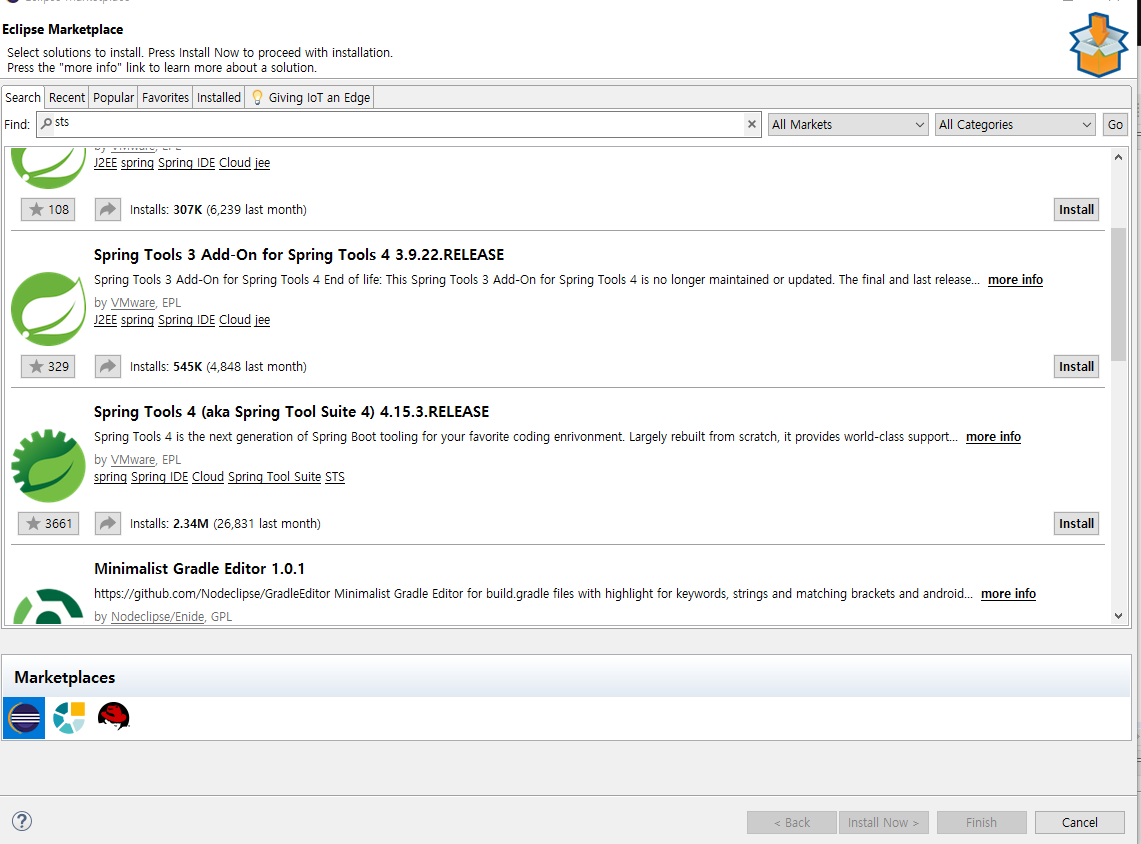Click the share arrow for Spring Tools 3 Add-On
The width and height of the screenshot is (1141, 844).
[108, 367]
